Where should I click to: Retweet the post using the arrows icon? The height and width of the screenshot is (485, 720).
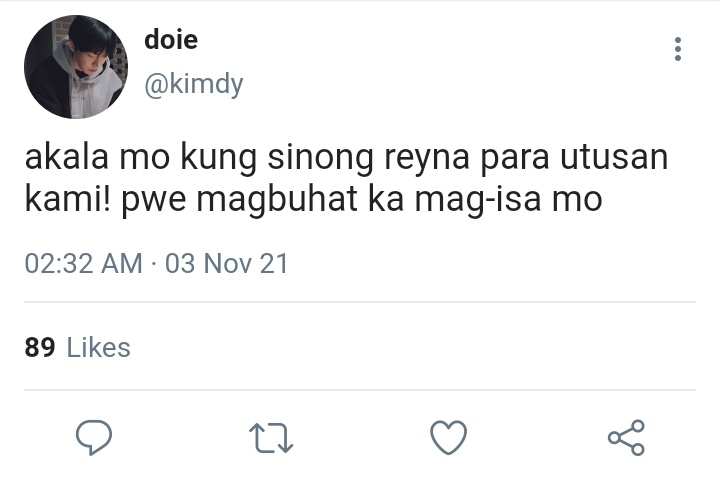click(271, 438)
